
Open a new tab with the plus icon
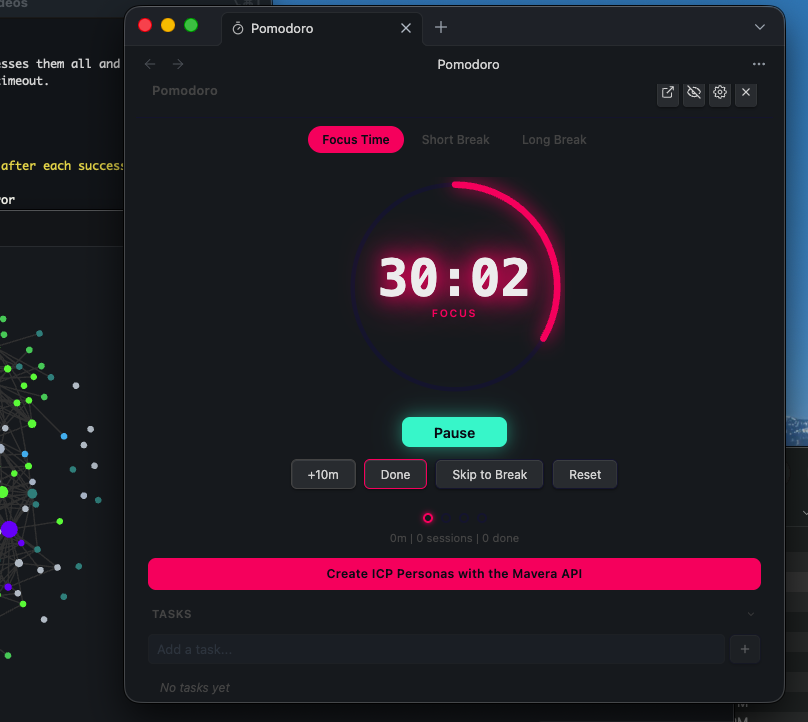pos(441,27)
